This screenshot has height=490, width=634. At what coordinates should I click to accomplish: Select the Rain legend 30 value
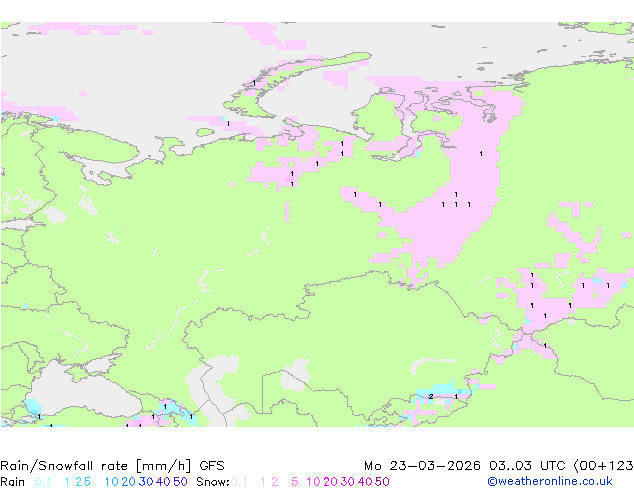tap(146, 482)
